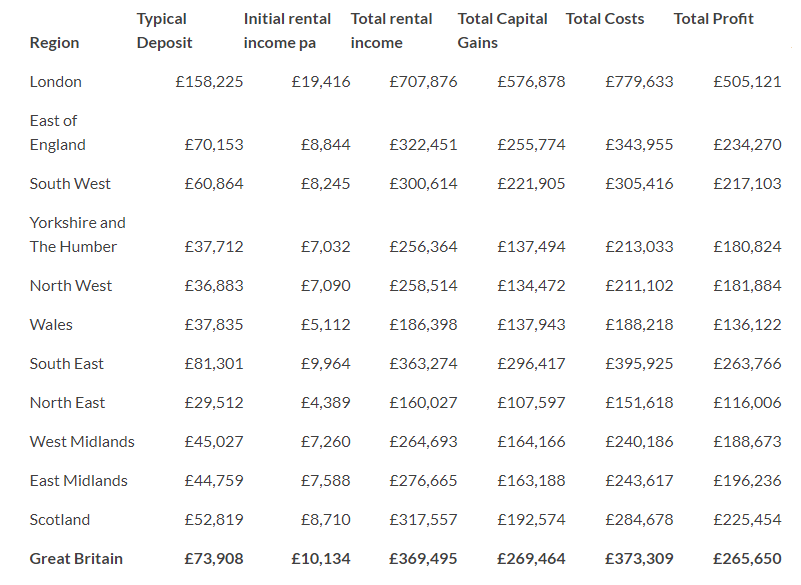
Task: Click West Midlands initial rental income £7,260
Action: click(325, 442)
